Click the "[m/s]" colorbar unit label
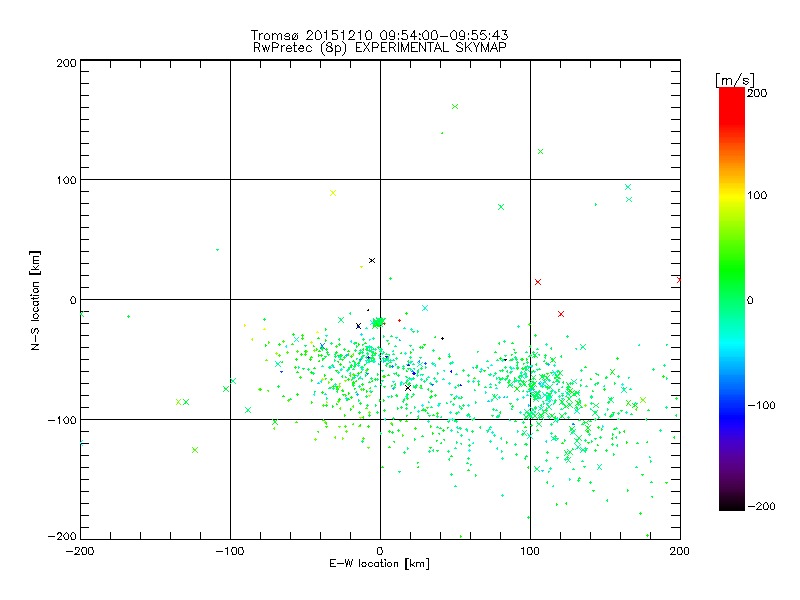This screenshot has width=800, height=600. pyautogui.click(x=735, y=80)
